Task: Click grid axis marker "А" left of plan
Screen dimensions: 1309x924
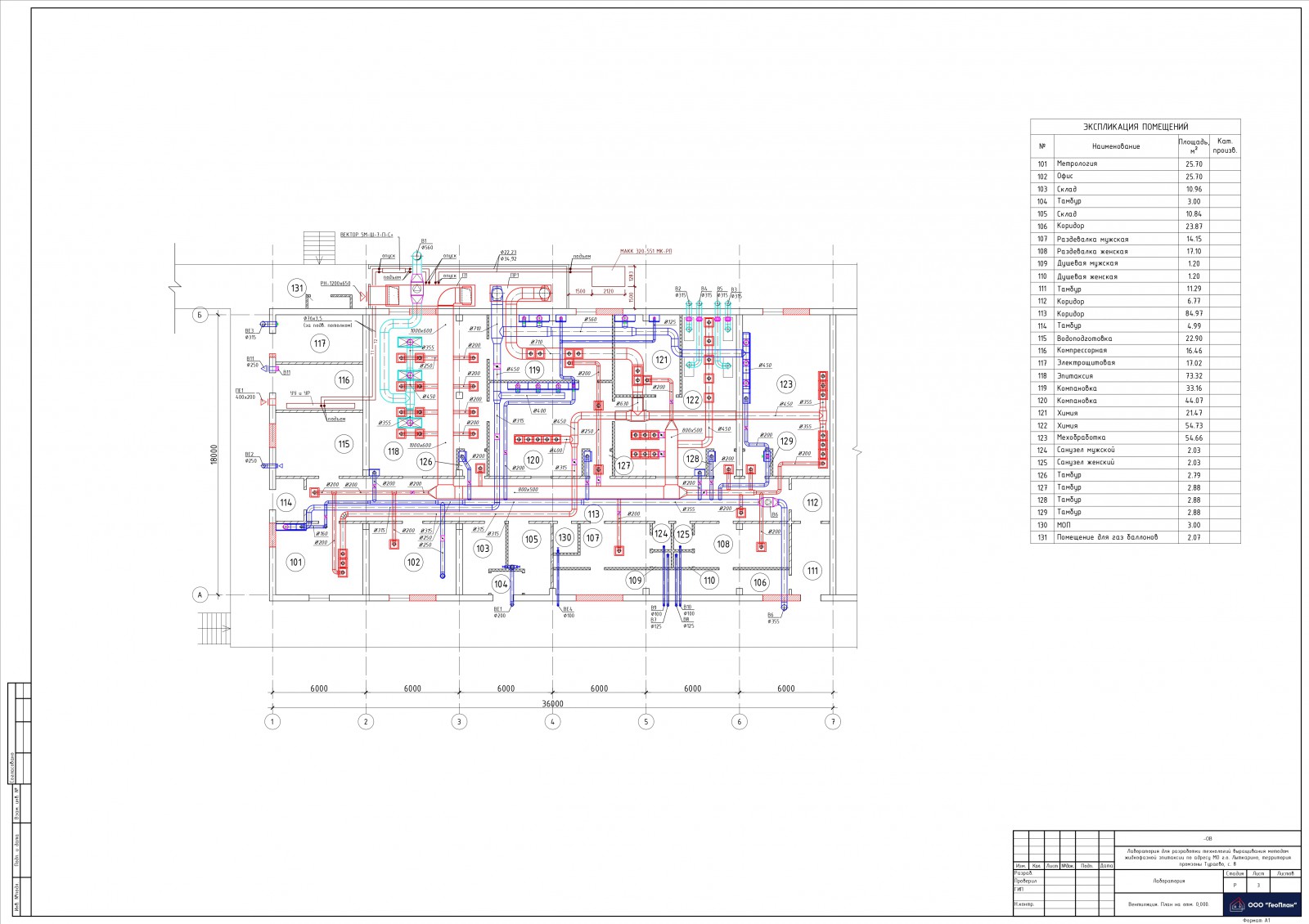Action: (x=199, y=594)
